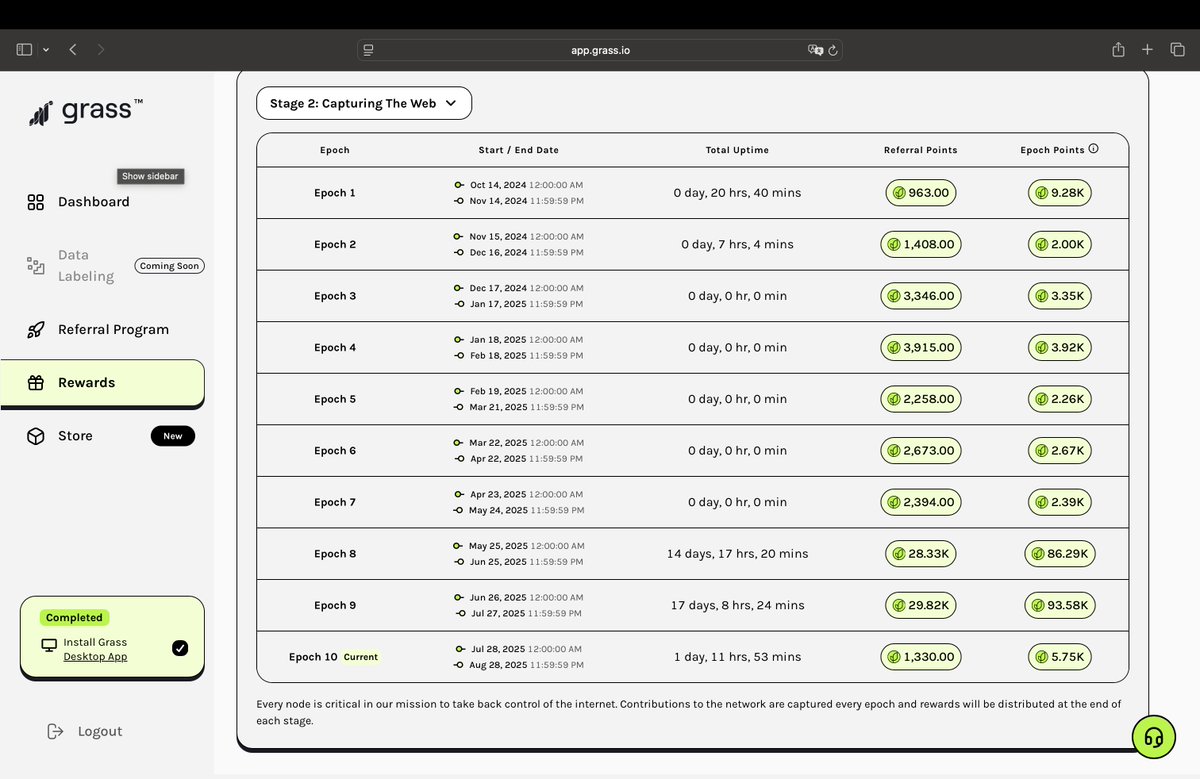The image size is (1200, 779).
Task: Click the 29.82K referral points badge
Action: pyautogui.click(x=921, y=606)
